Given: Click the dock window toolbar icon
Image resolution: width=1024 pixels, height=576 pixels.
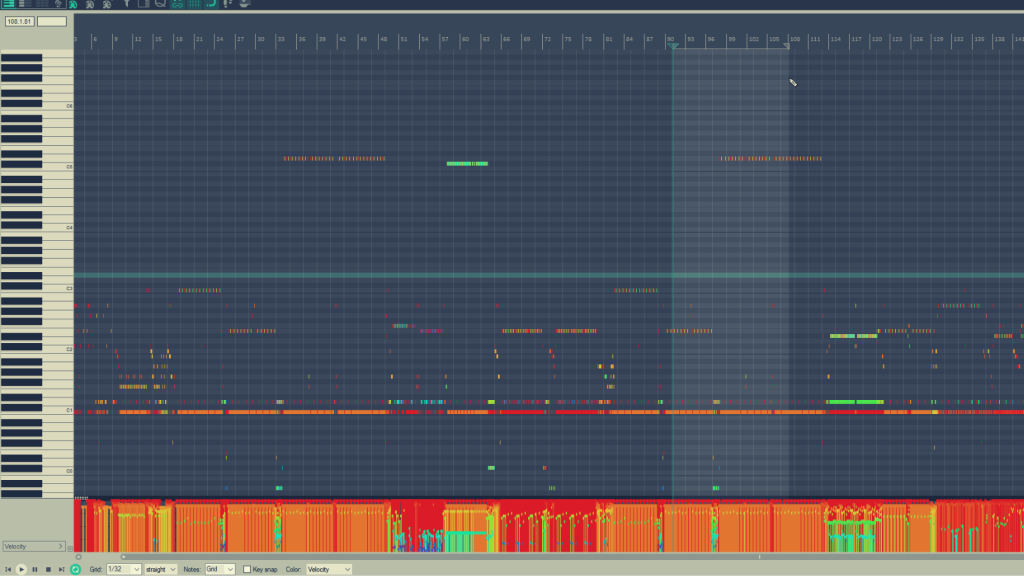Looking at the screenshot, I should [x=144, y=3].
